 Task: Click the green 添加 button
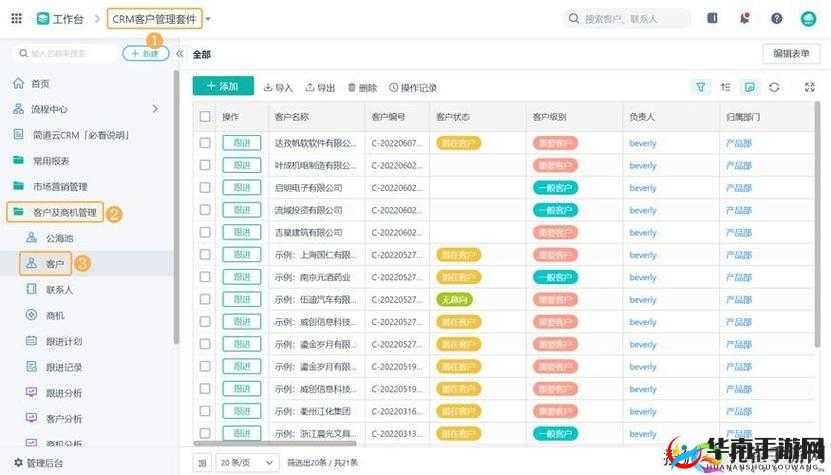click(x=223, y=86)
